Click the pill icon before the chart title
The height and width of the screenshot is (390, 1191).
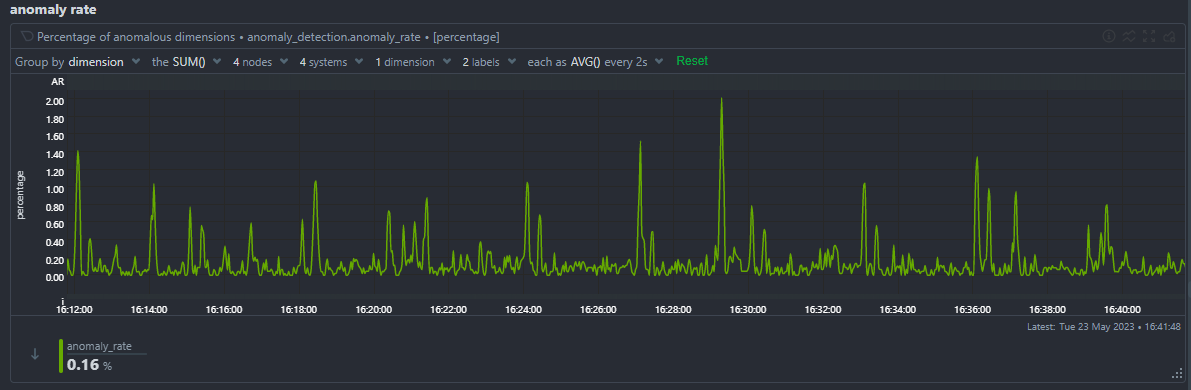(27, 36)
